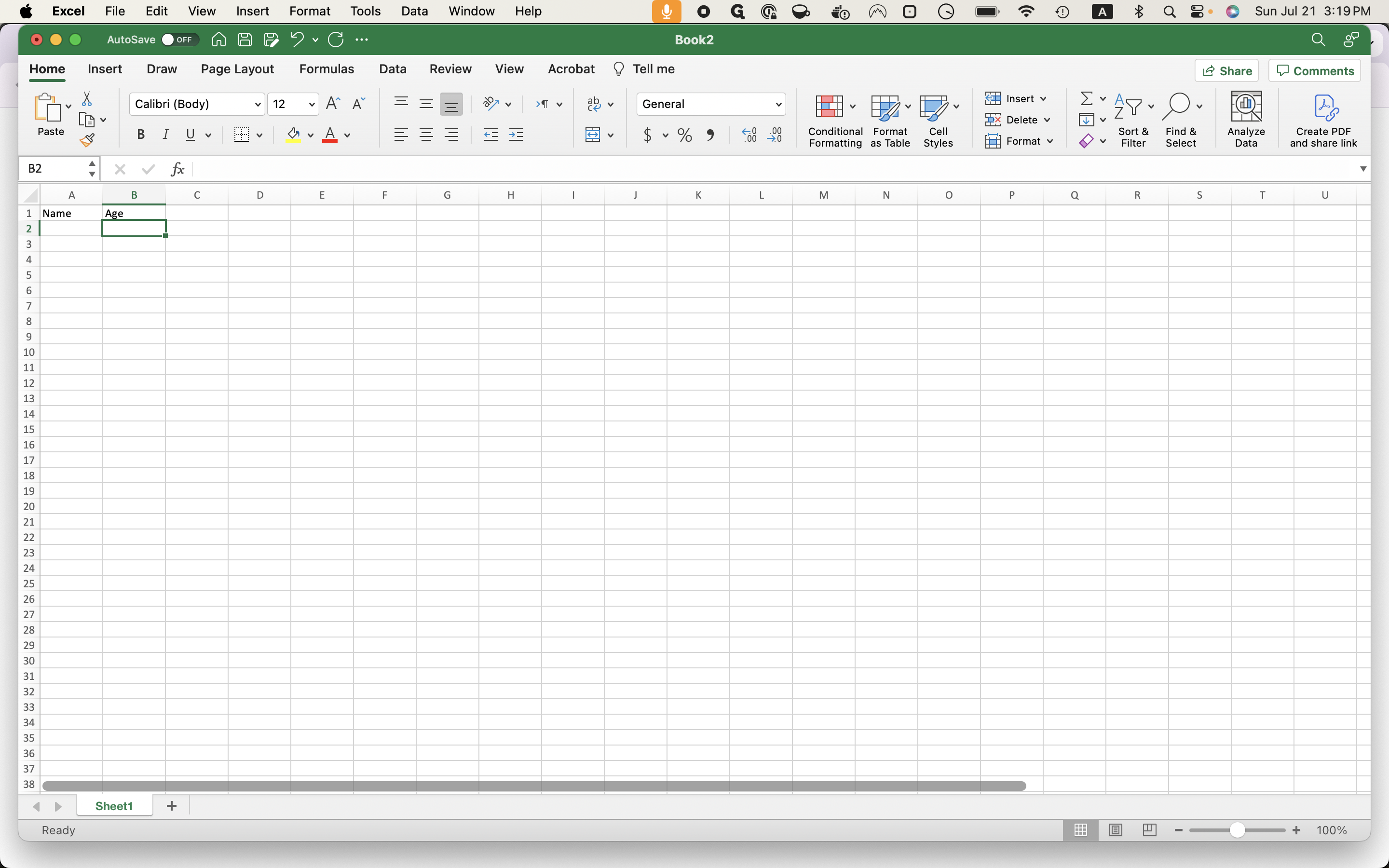This screenshot has height=868, width=1389.
Task: Switch to Page Layout view in status bar
Action: [1115, 830]
